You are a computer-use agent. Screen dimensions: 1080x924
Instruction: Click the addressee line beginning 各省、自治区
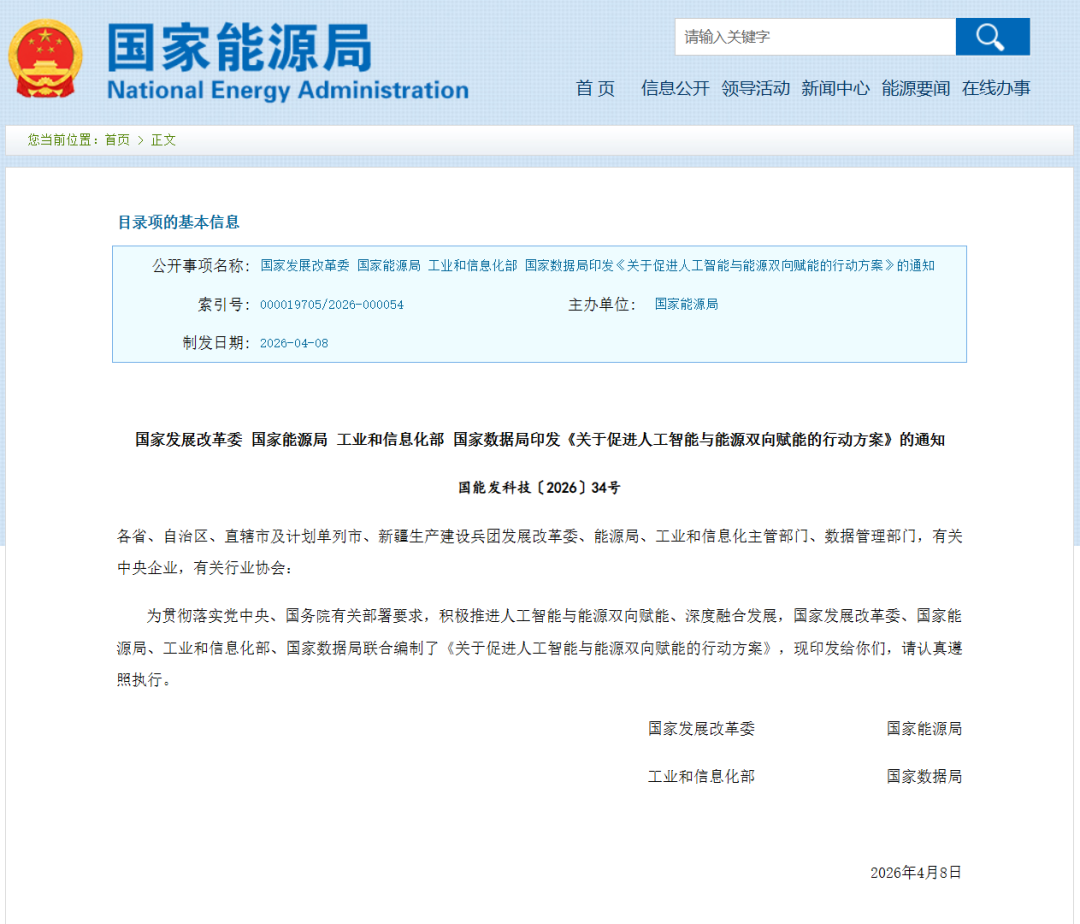(539, 552)
